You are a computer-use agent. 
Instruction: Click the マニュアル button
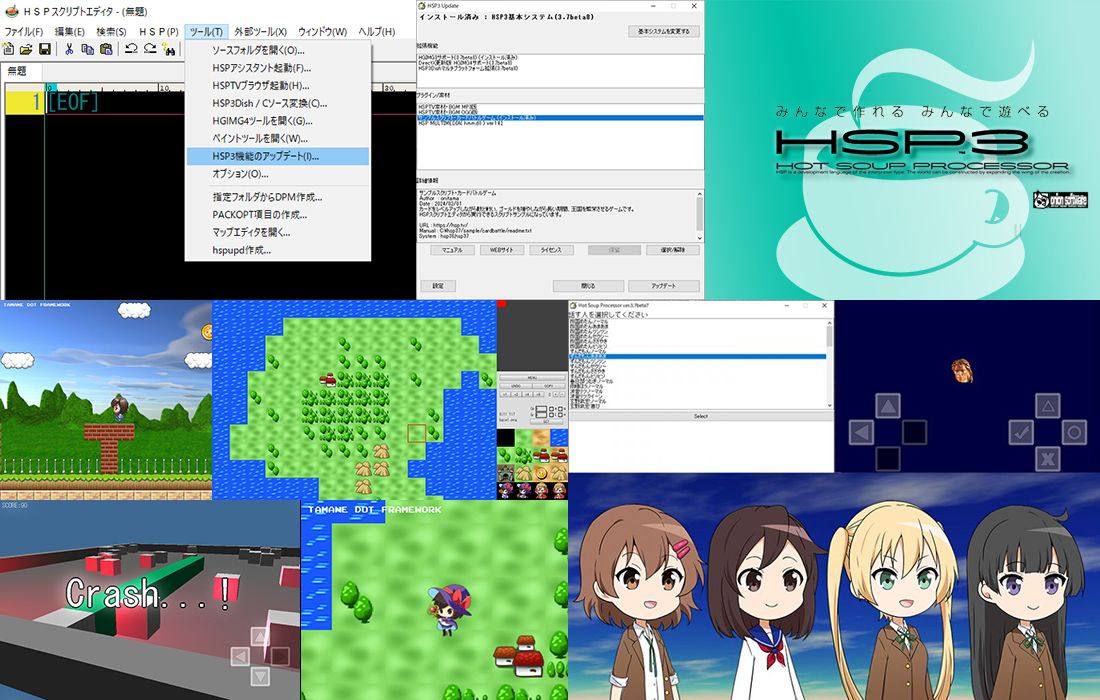(x=452, y=250)
